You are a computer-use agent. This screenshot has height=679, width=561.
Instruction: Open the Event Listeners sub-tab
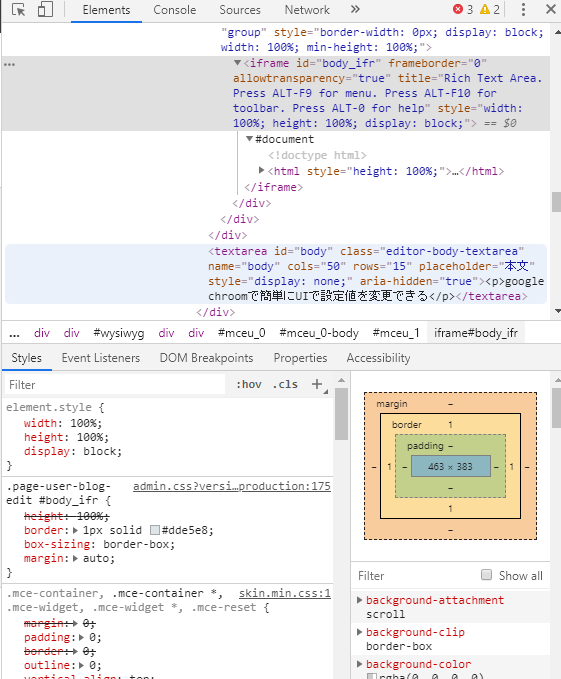tap(100, 358)
